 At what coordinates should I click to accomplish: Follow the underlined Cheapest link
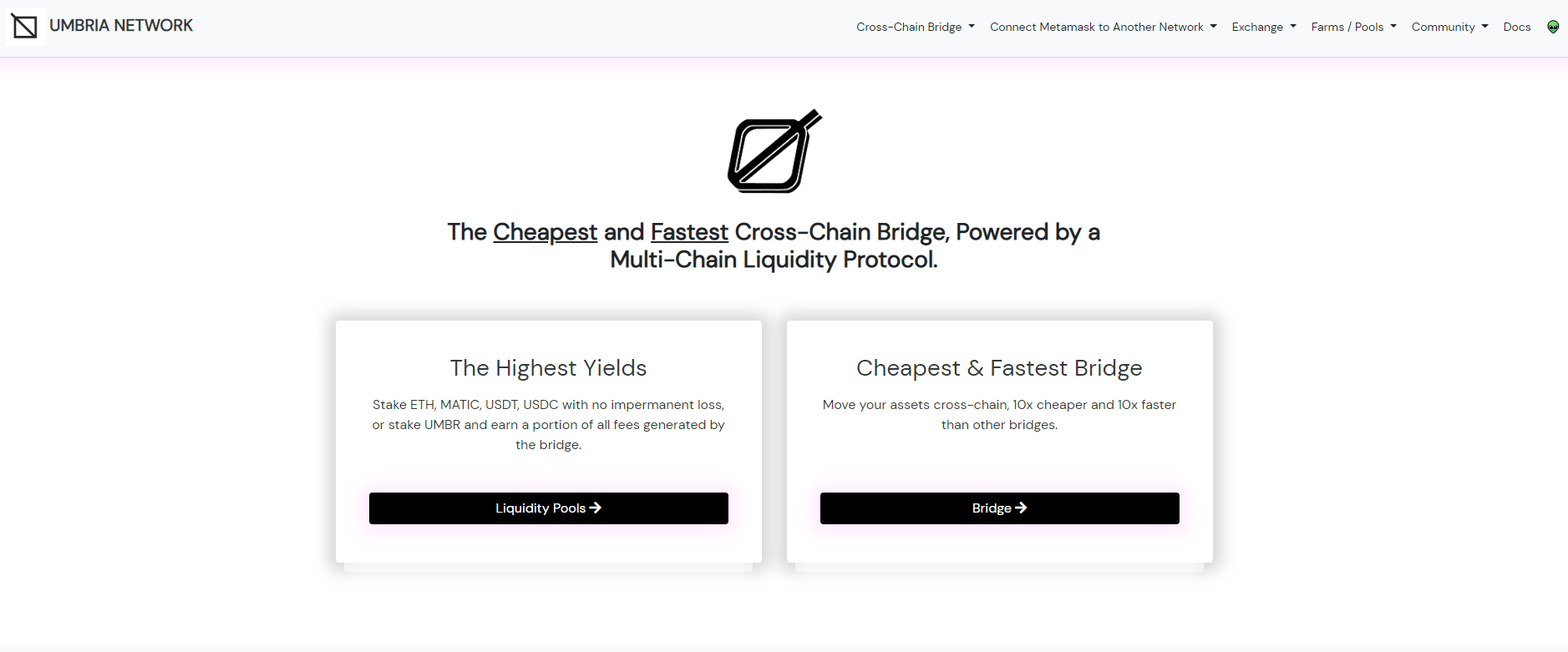tap(545, 232)
